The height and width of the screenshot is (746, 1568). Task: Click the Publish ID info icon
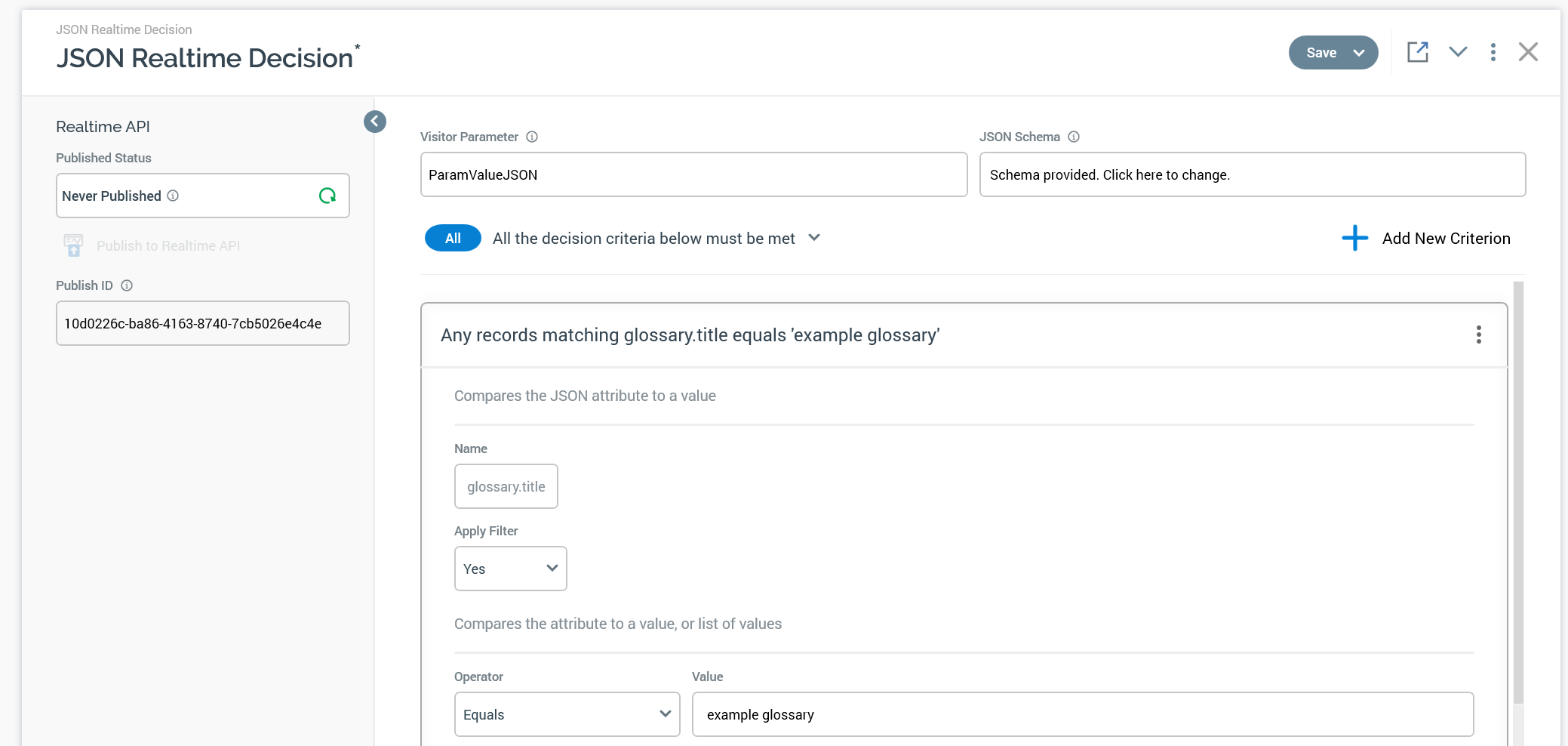tap(127, 285)
